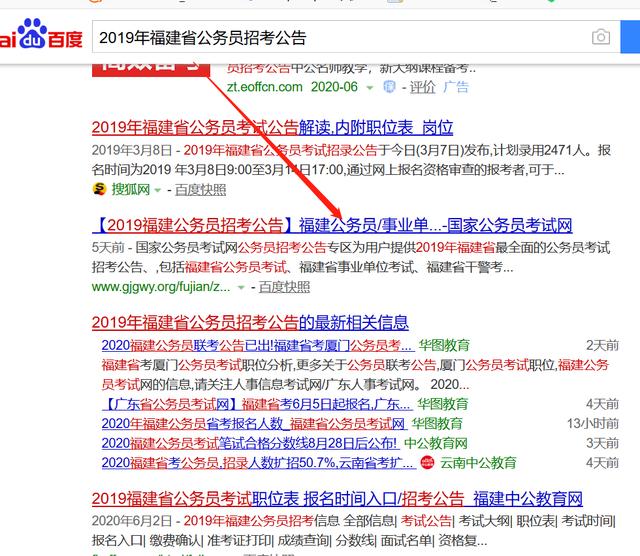Open the 搜狐网 source link
640x556 pixels.
coord(131,189)
